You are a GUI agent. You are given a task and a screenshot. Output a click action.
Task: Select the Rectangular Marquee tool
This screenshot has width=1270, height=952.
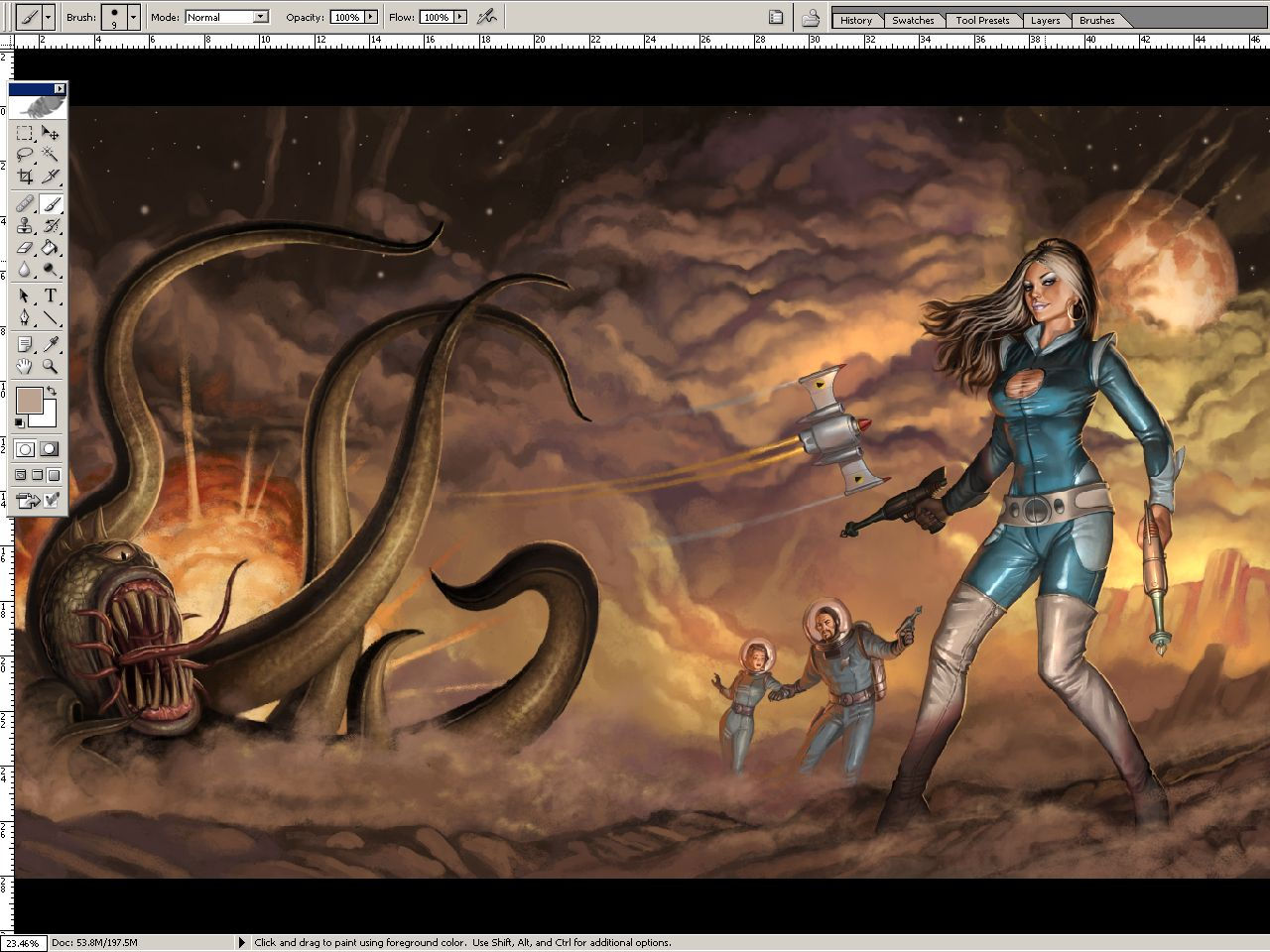click(25, 133)
